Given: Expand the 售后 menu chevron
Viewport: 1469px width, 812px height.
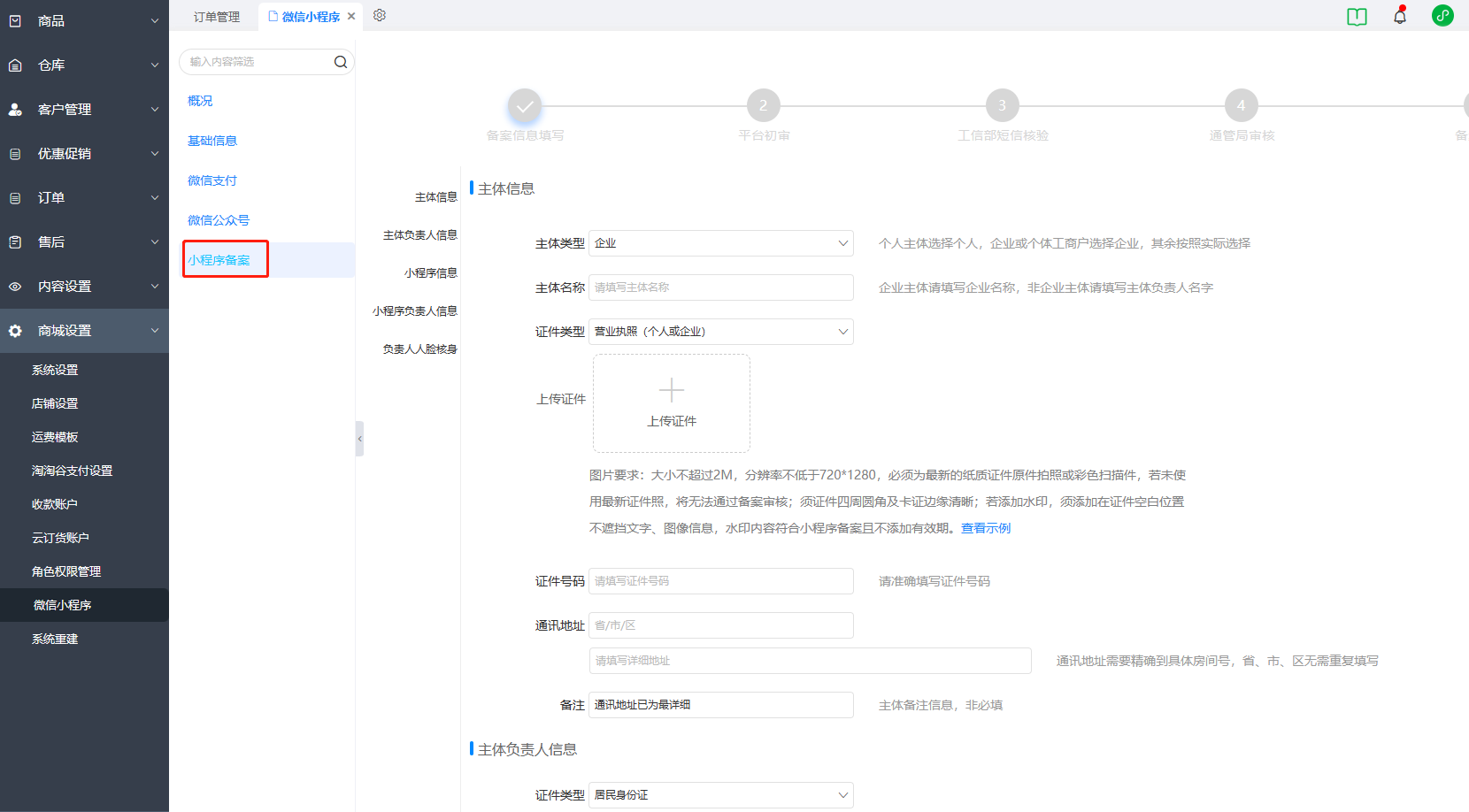Looking at the screenshot, I should point(155,241).
